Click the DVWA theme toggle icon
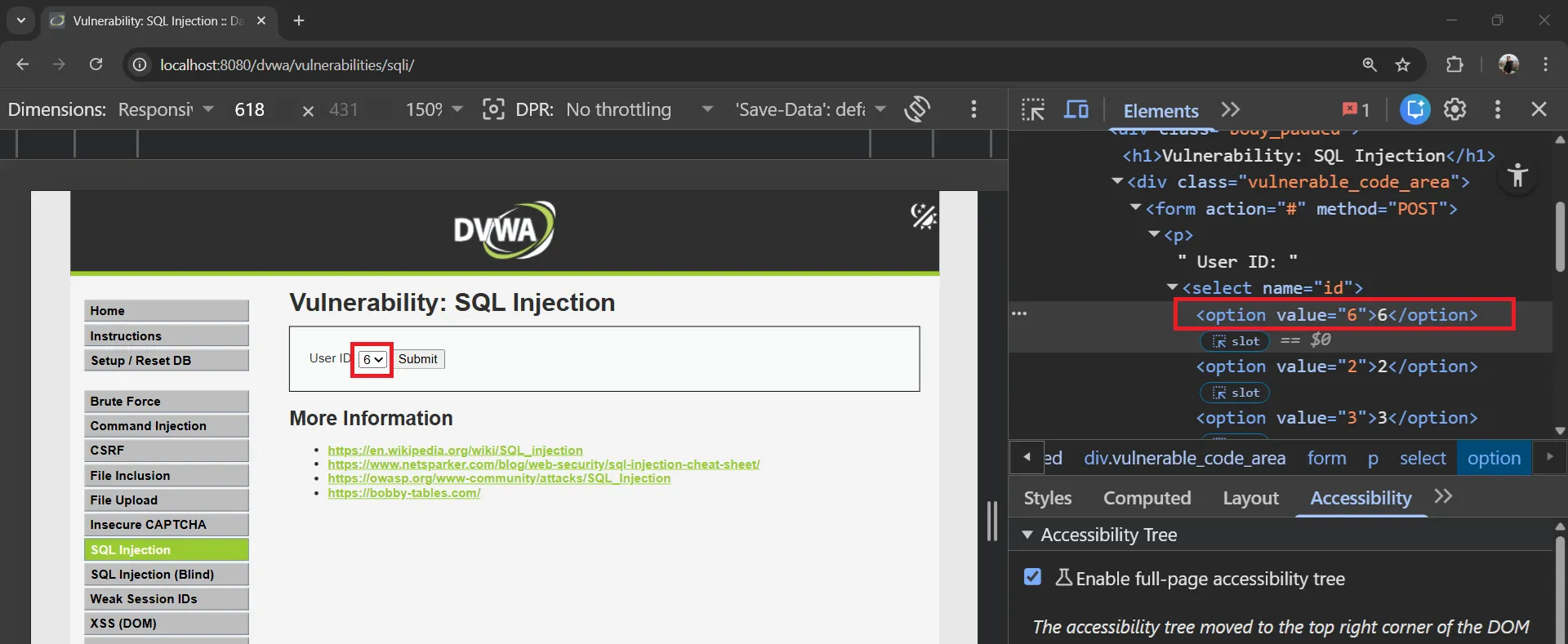Image resolution: width=1568 pixels, height=644 pixels. [924, 216]
